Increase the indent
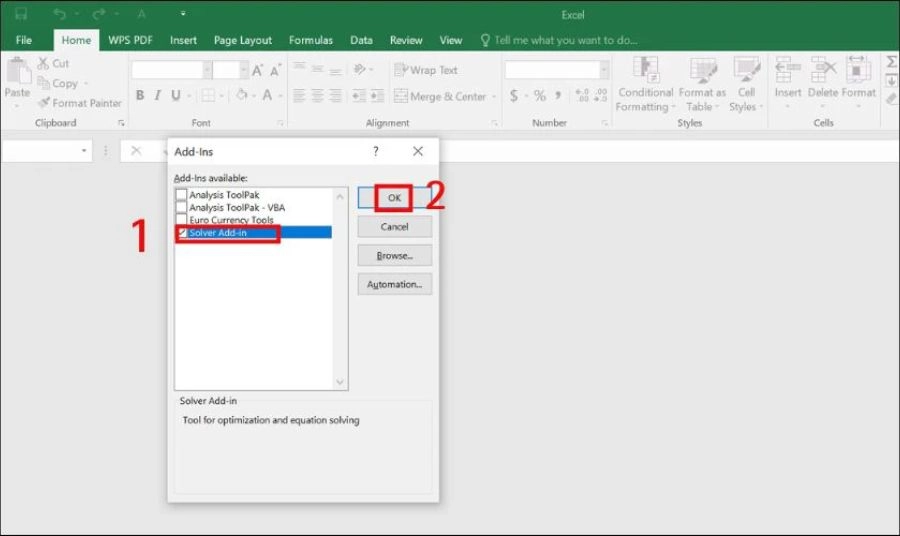The image size is (900, 536). pos(377,95)
